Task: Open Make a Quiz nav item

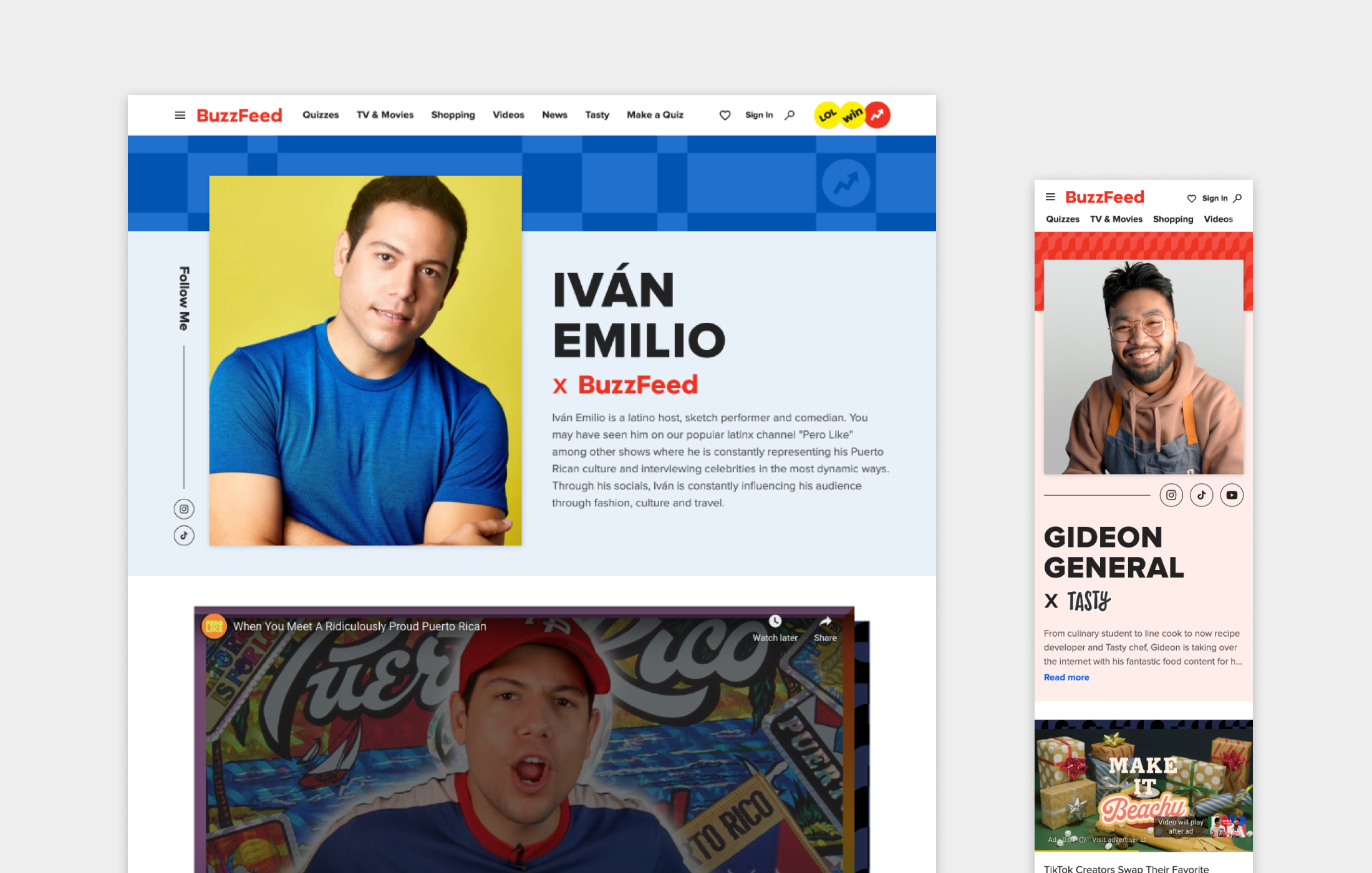Action: click(x=655, y=115)
